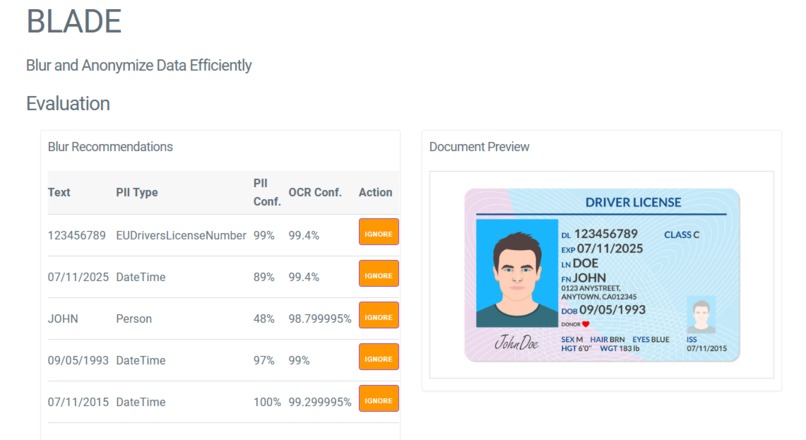This screenshot has width=806, height=440.
Task: Click Ignore for 09/05/1993 row
Action: point(379,357)
